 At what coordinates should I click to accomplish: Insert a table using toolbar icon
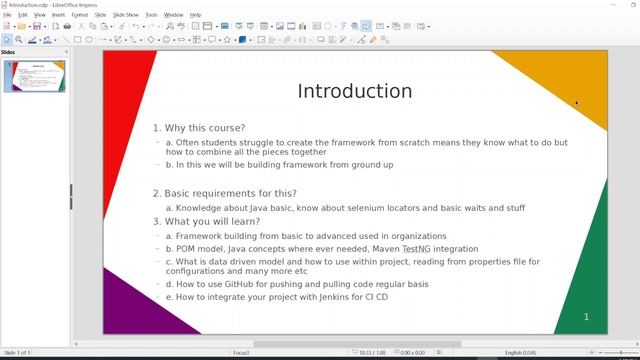coord(264,26)
